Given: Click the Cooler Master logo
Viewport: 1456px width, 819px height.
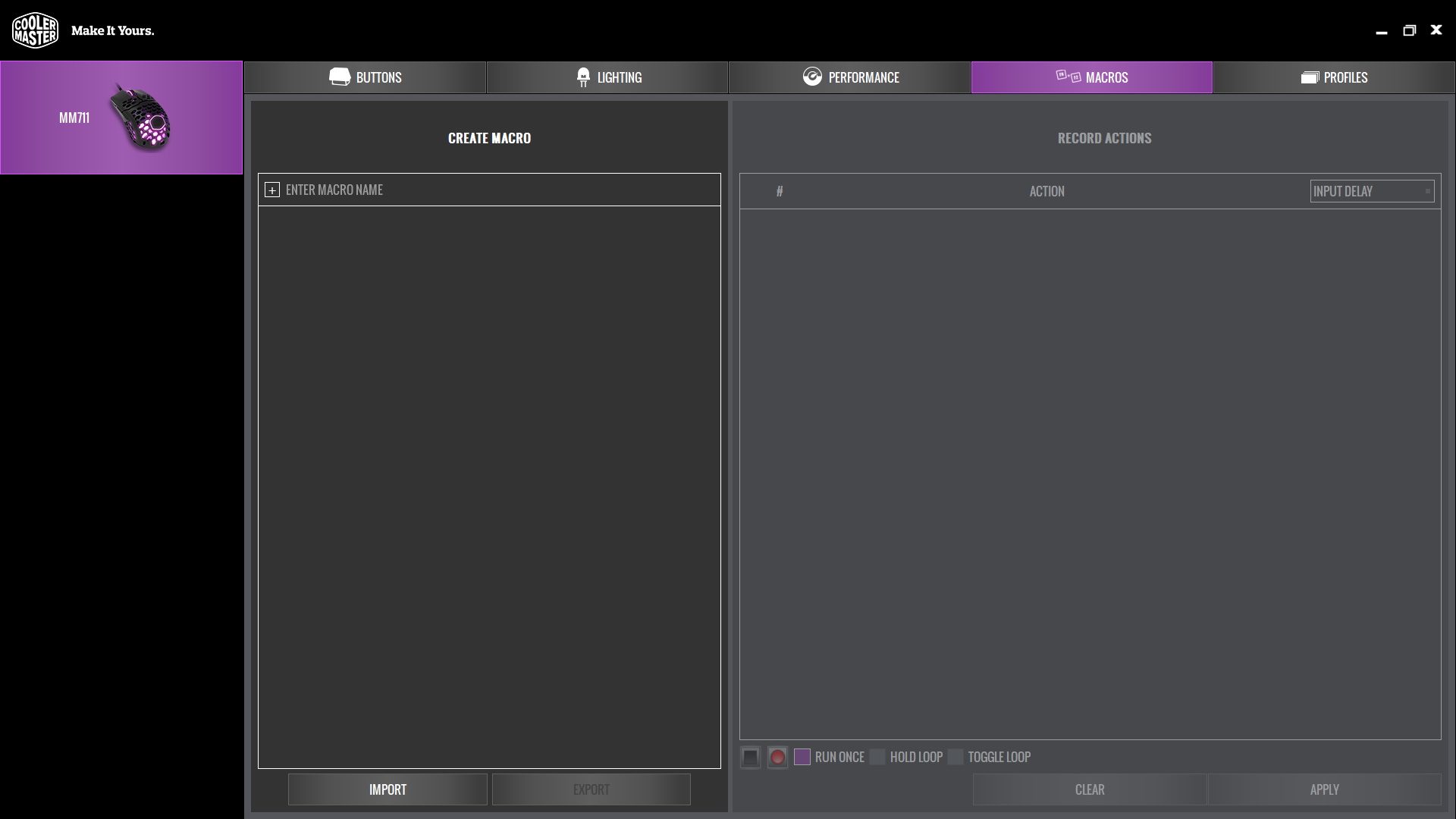Looking at the screenshot, I should tap(35, 30).
